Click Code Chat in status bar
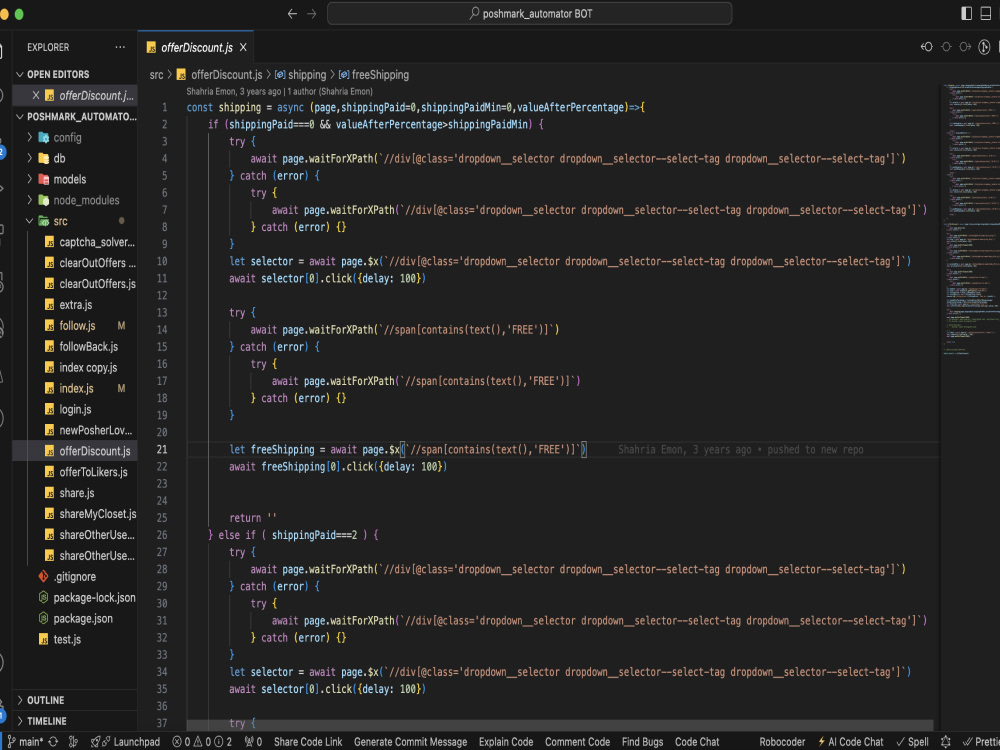Screen dimensions: 1000x750 (x=697, y=742)
